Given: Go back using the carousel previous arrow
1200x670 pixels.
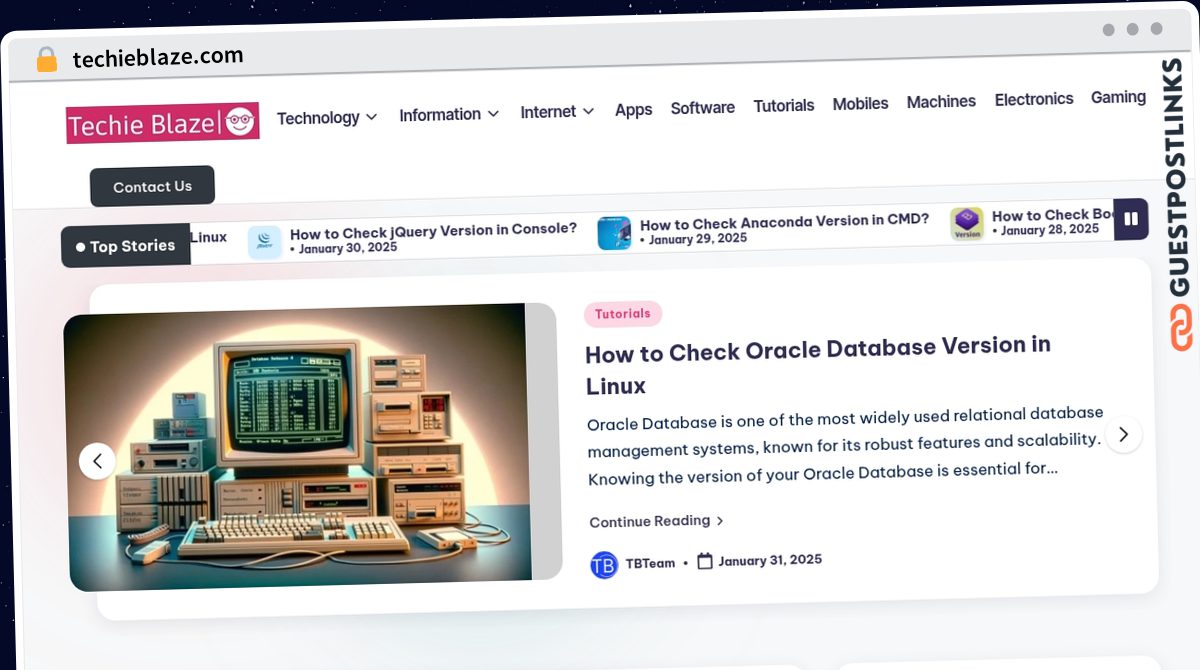Looking at the screenshot, I should 97,461.
